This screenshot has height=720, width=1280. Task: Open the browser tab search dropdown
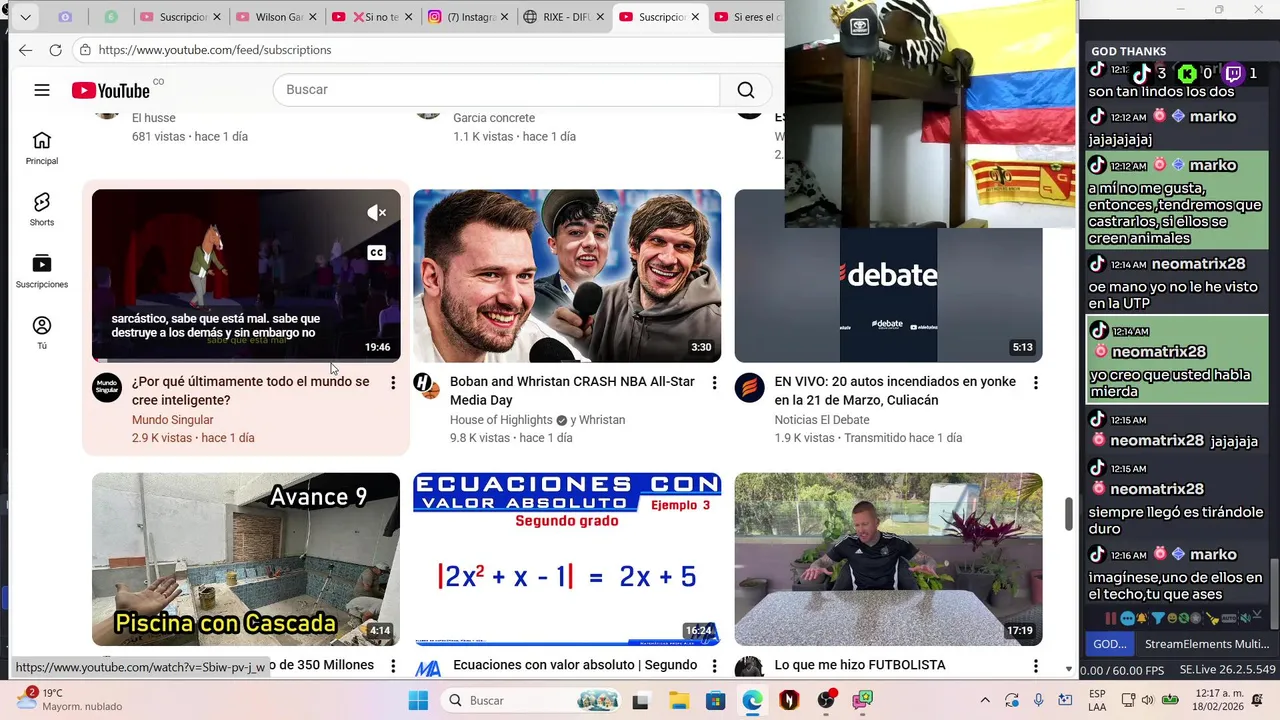[25, 17]
